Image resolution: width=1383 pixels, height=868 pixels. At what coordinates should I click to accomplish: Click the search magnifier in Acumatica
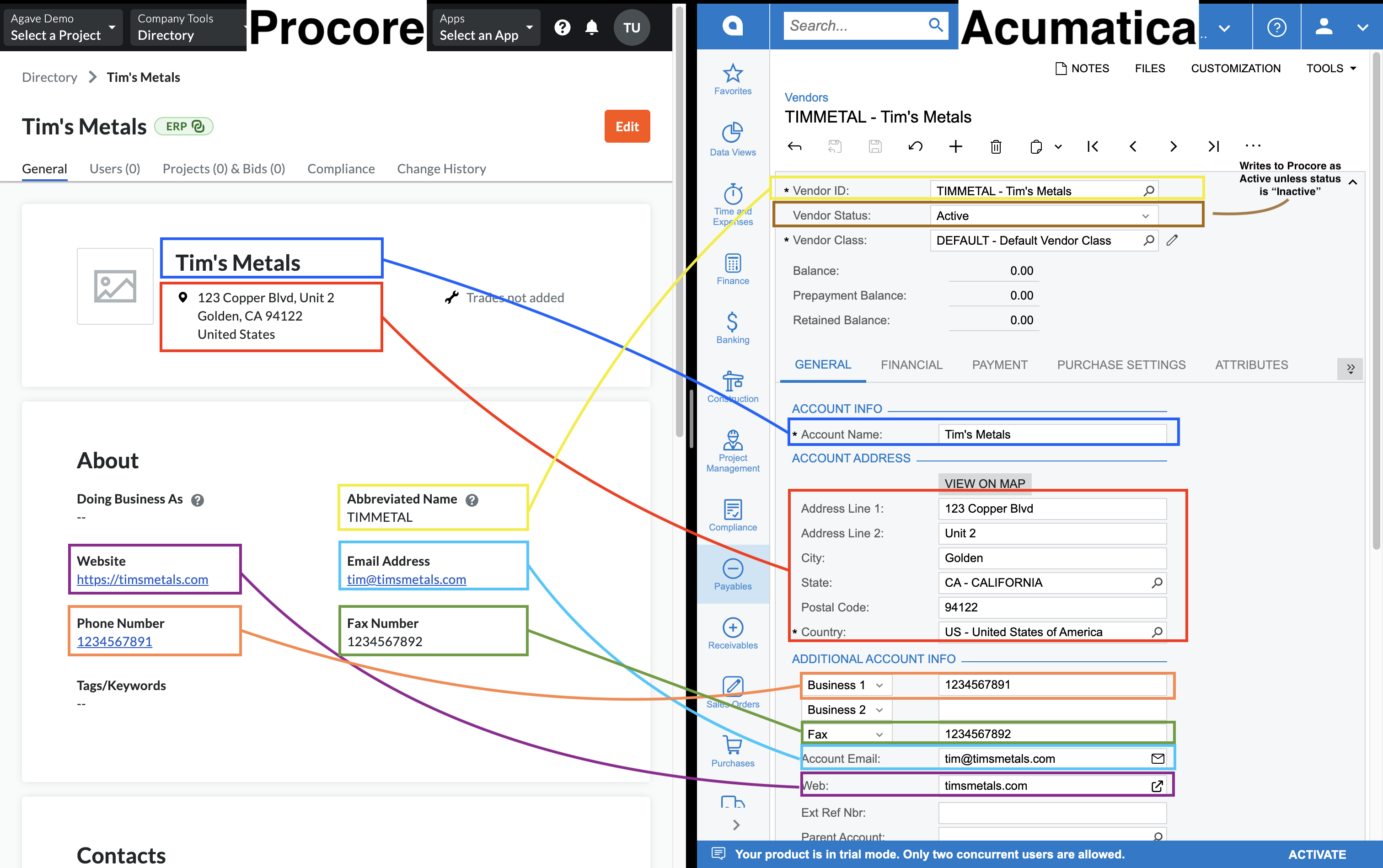936,25
